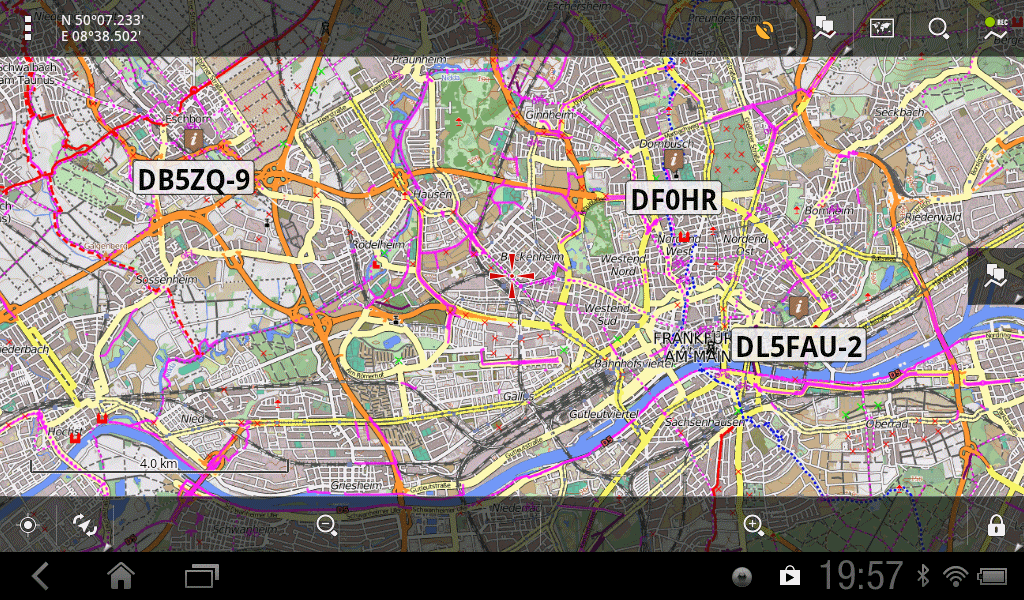Open the main menu three-dot button

pyautogui.click(x=27, y=28)
